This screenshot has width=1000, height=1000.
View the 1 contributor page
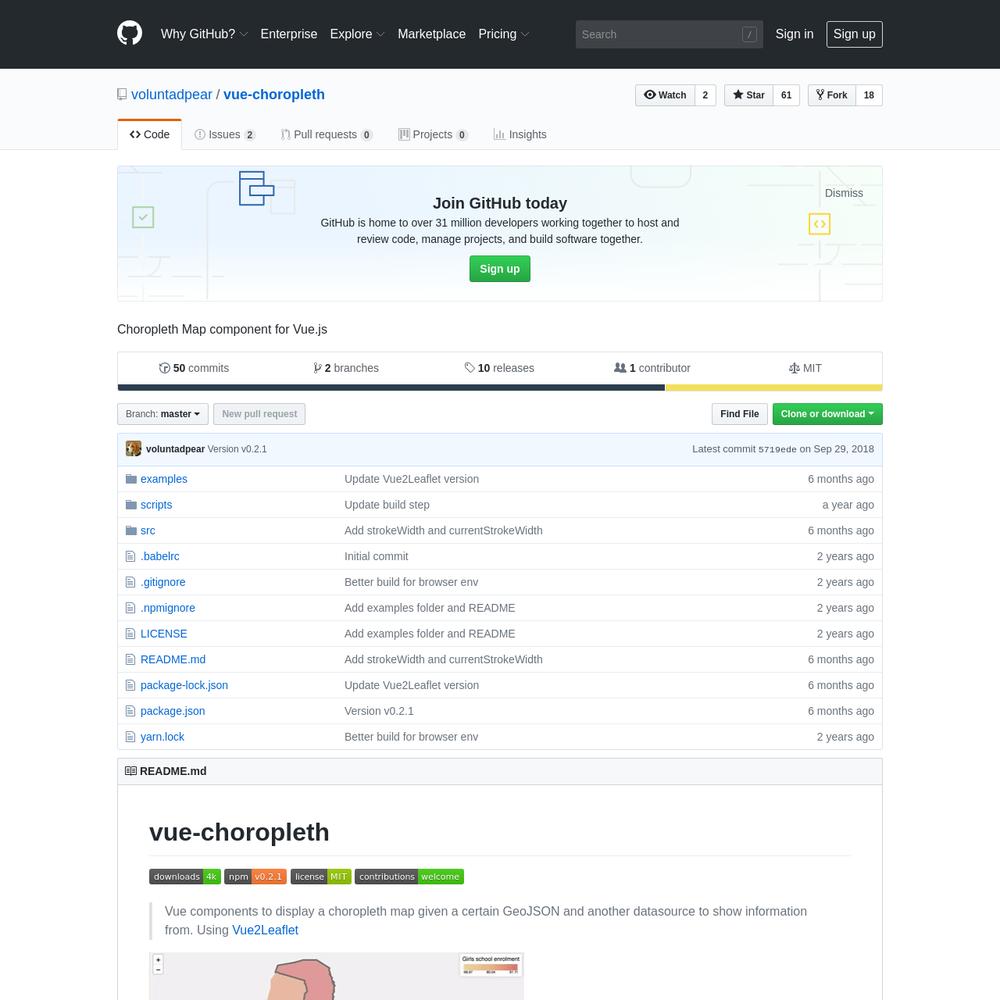click(x=652, y=368)
